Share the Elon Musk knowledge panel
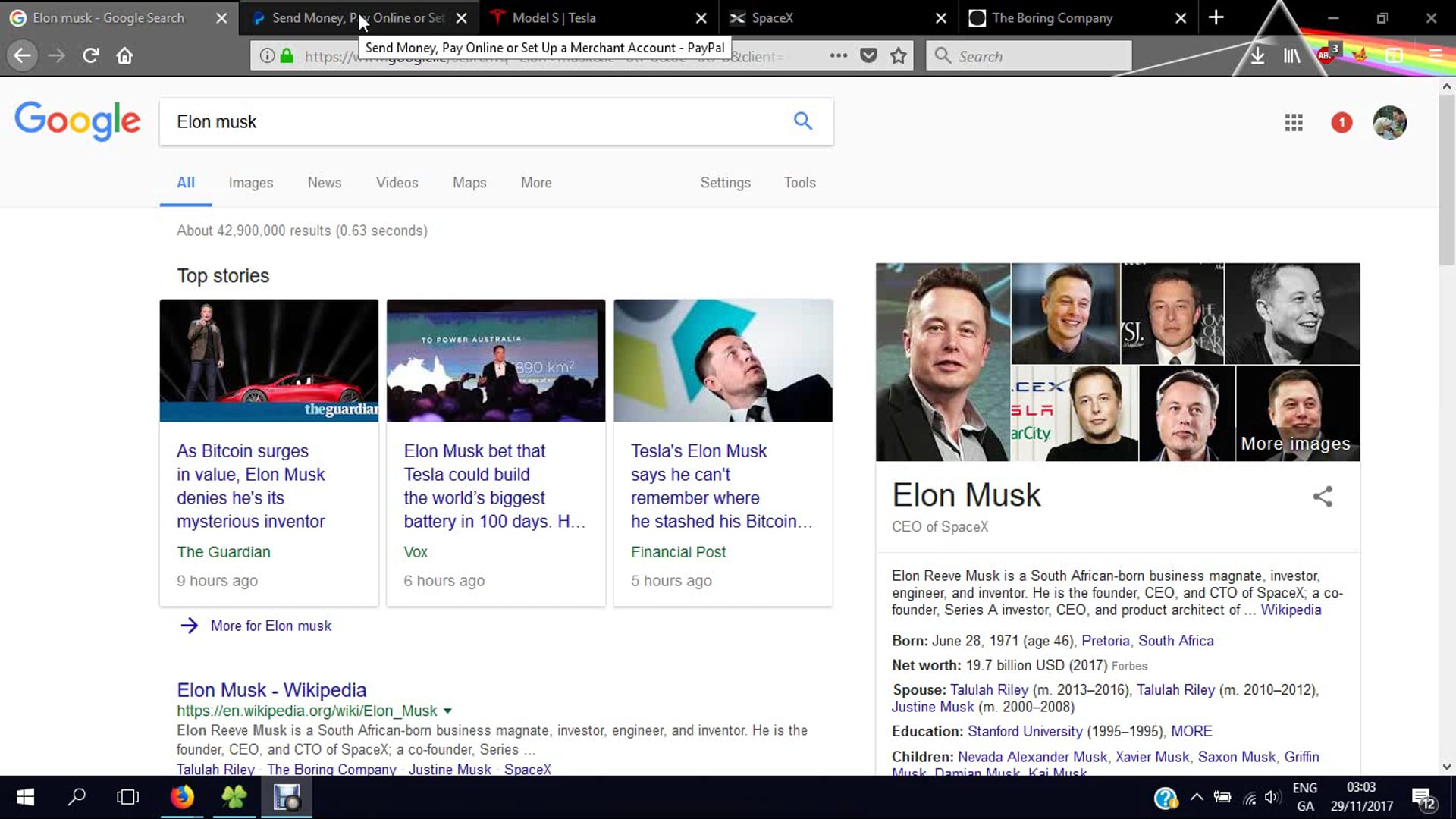Image resolution: width=1456 pixels, height=819 pixels. (x=1323, y=497)
